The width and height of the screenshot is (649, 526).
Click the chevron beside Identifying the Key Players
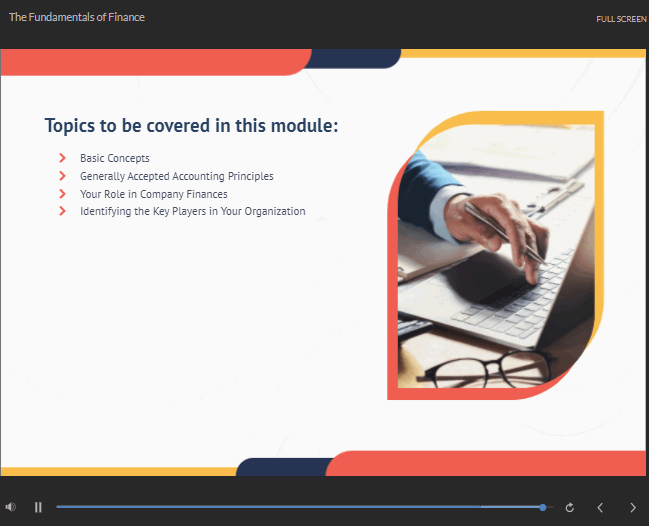click(62, 211)
